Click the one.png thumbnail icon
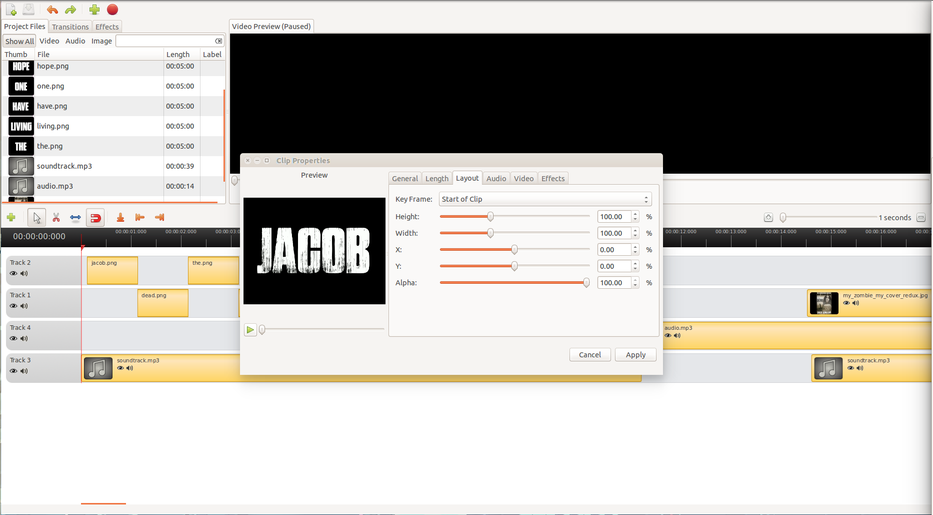The width and height of the screenshot is (933, 515). pyautogui.click(x=21, y=86)
